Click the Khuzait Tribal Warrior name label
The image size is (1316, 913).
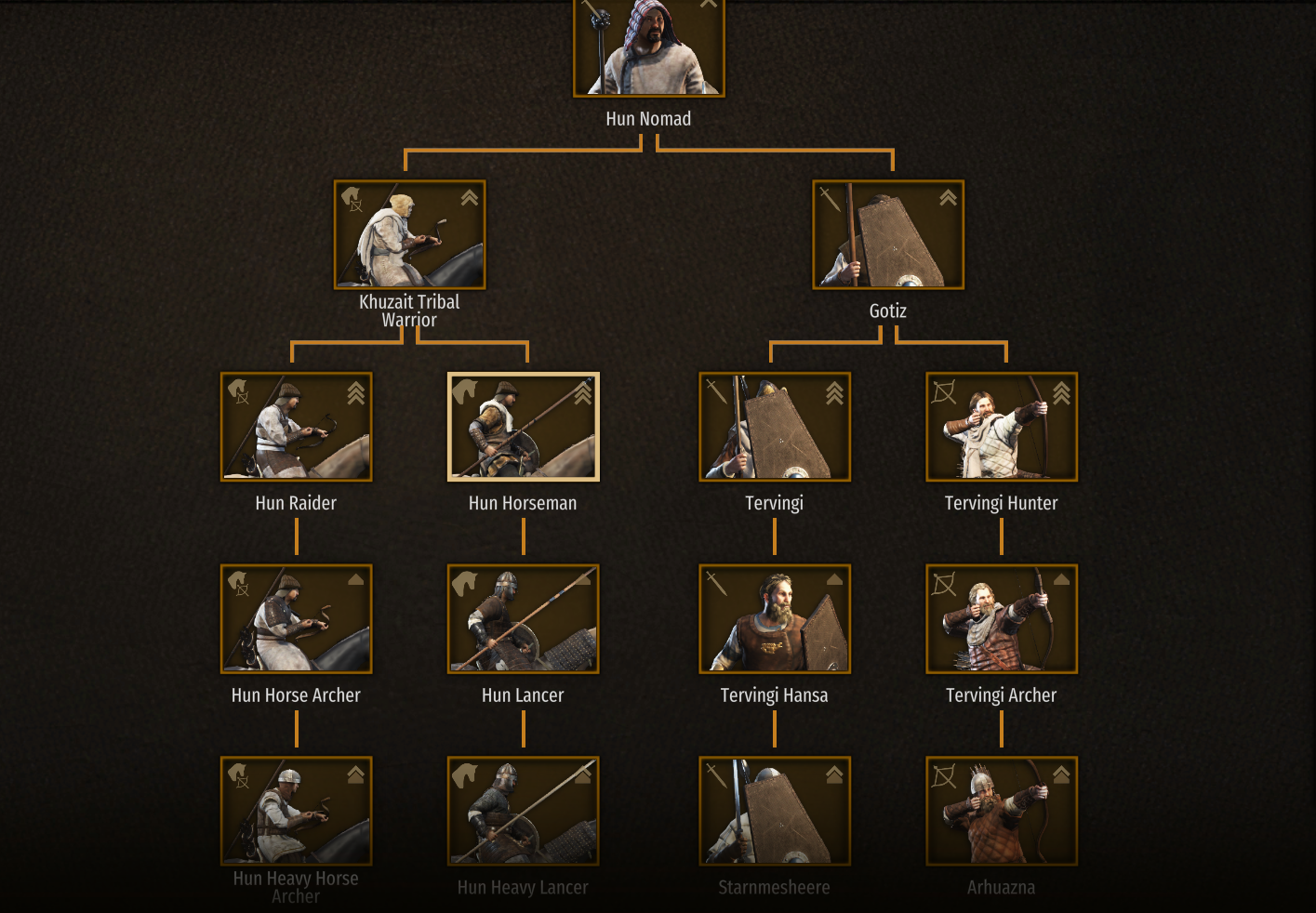tap(409, 311)
